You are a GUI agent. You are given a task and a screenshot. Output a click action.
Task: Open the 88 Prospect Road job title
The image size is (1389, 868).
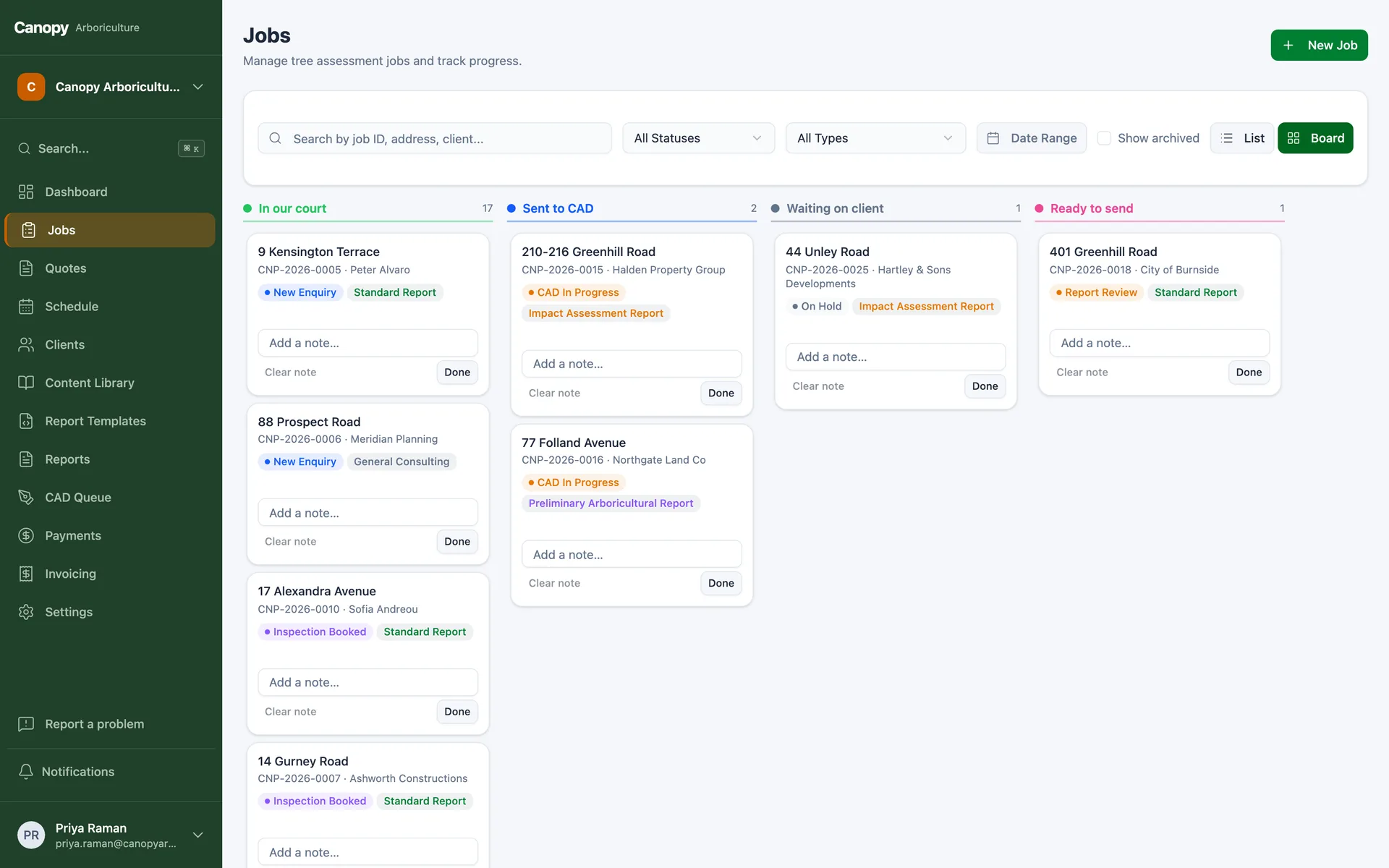(x=309, y=422)
